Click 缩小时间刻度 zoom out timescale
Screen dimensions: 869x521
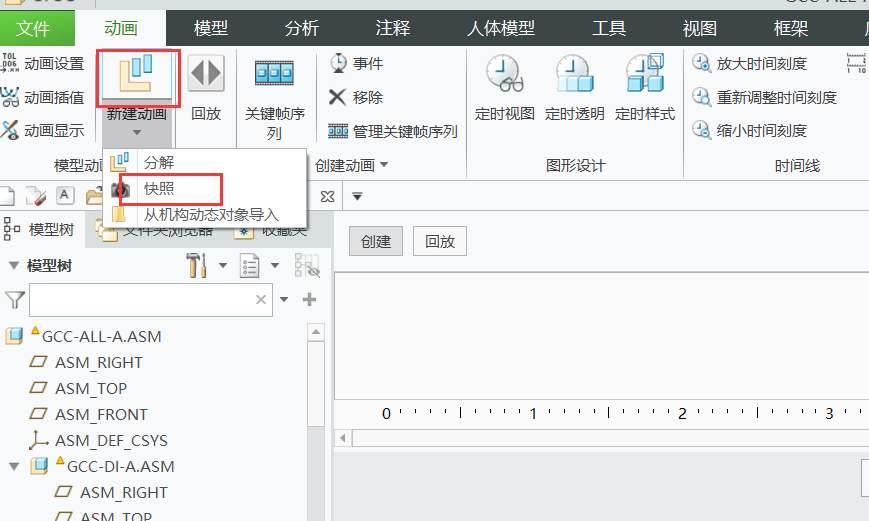[x=749, y=131]
